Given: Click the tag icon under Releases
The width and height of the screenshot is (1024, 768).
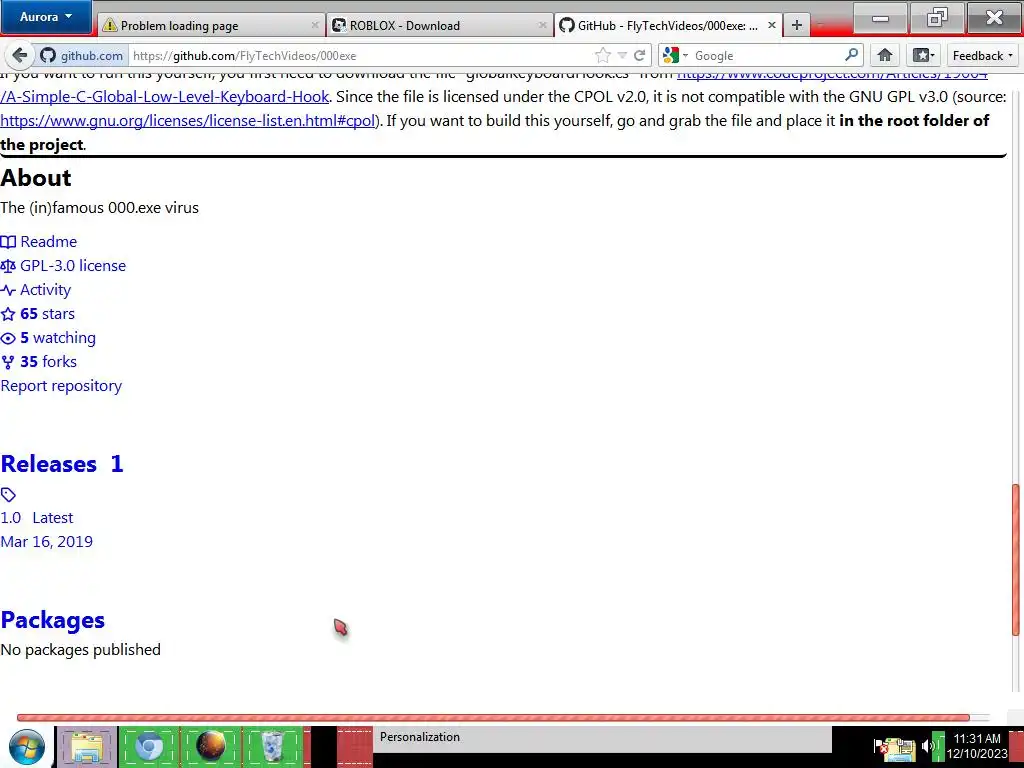Looking at the screenshot, I should [x=8, y=495].
